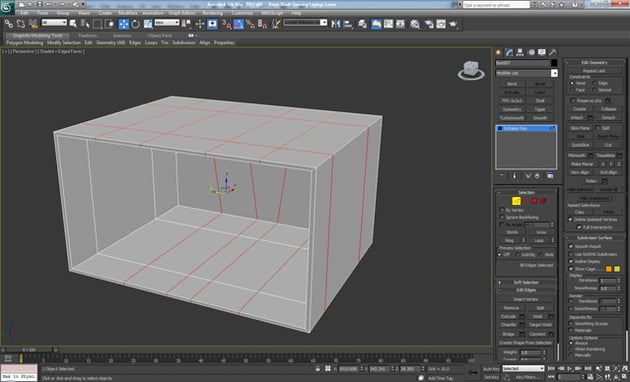Viewport: 630px width, 382px height.
Task: Open the Modify command panel tab
Action: [x=509, y=52]
